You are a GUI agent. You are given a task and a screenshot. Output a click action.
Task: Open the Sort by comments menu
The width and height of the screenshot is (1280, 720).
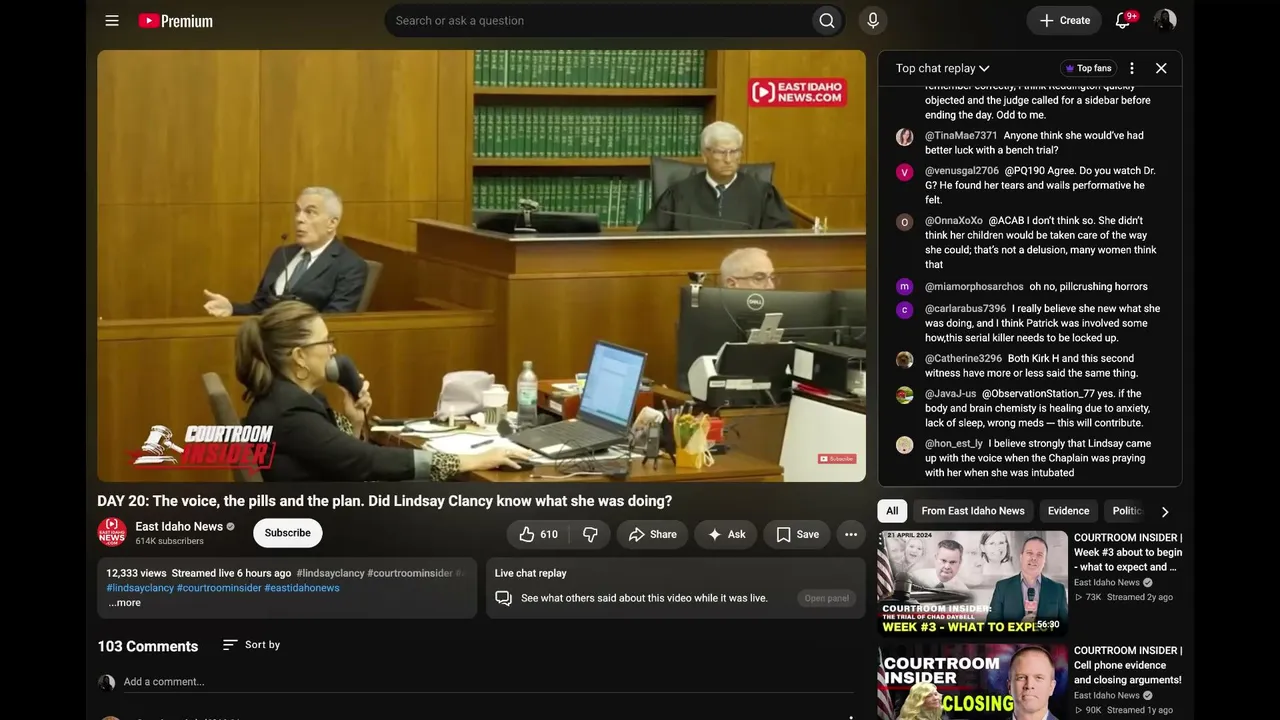pyautogui.click(x=251, y=645)
